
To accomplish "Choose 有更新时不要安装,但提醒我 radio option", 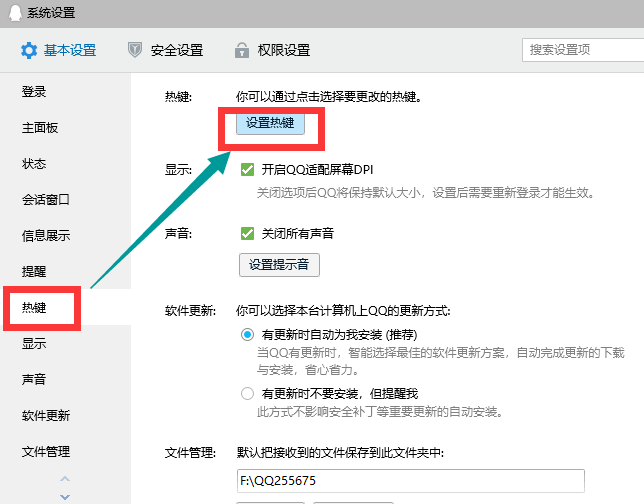I will point(247,394).
